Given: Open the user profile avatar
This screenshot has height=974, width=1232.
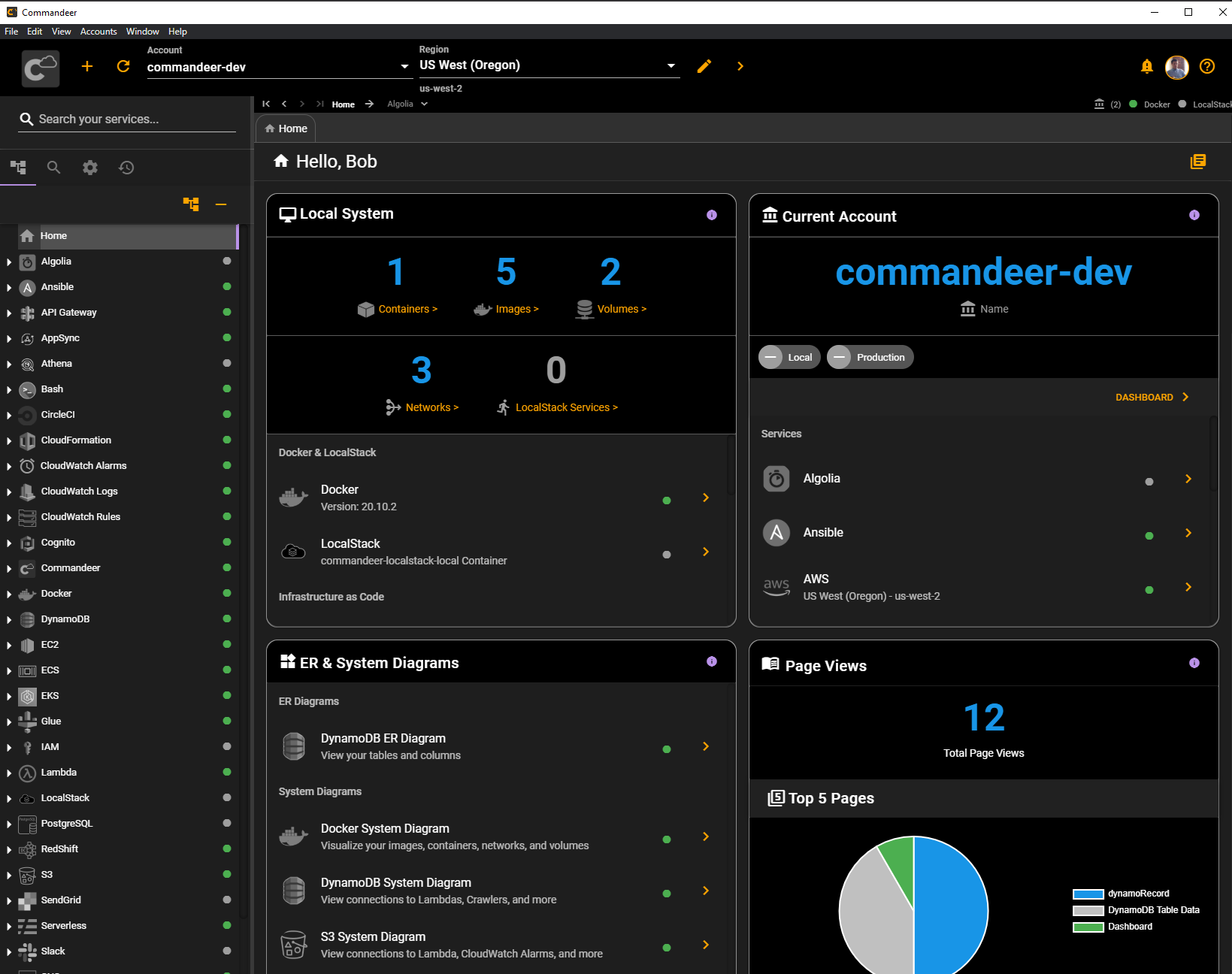Looking at the screenshot, I should coord(1176,67).
